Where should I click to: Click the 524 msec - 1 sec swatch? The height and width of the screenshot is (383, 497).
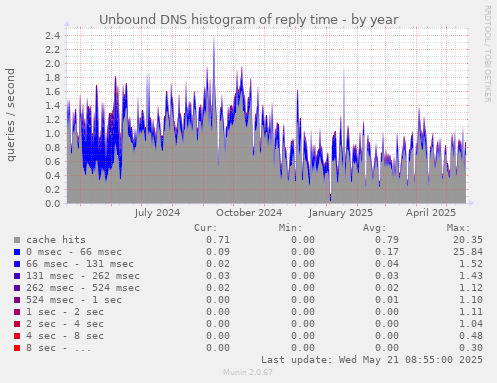(x=17, y=300)
